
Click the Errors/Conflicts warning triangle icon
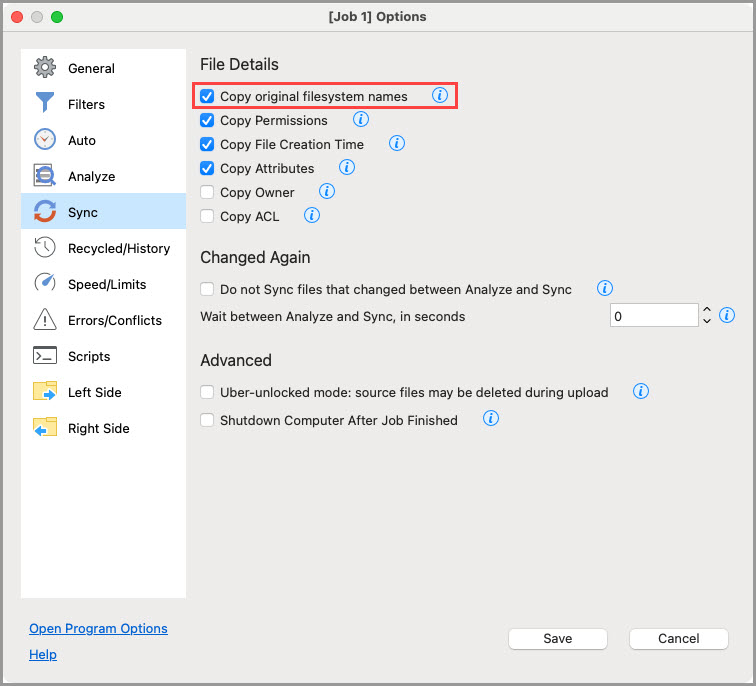(x=45, y=320)
